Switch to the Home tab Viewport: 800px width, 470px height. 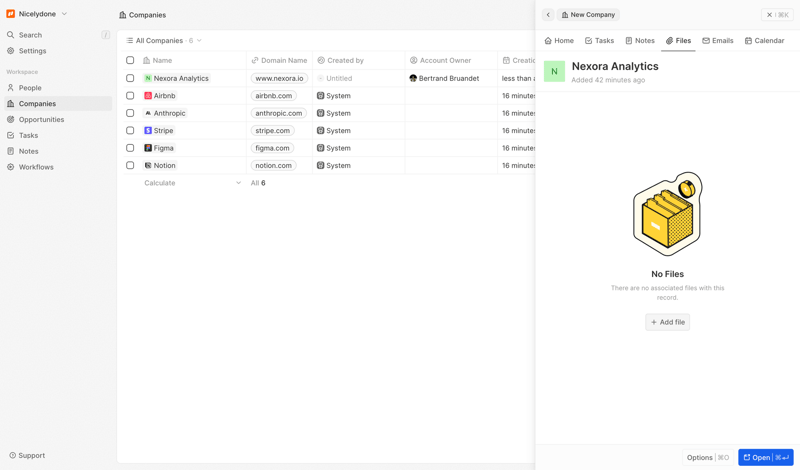559,40
